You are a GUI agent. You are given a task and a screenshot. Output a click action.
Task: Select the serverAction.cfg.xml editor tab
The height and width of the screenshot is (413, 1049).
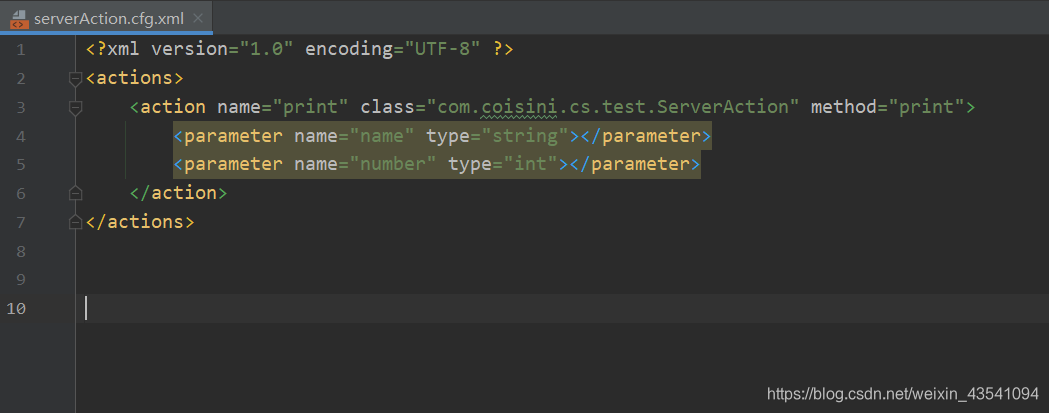click(x=106, y=18)
